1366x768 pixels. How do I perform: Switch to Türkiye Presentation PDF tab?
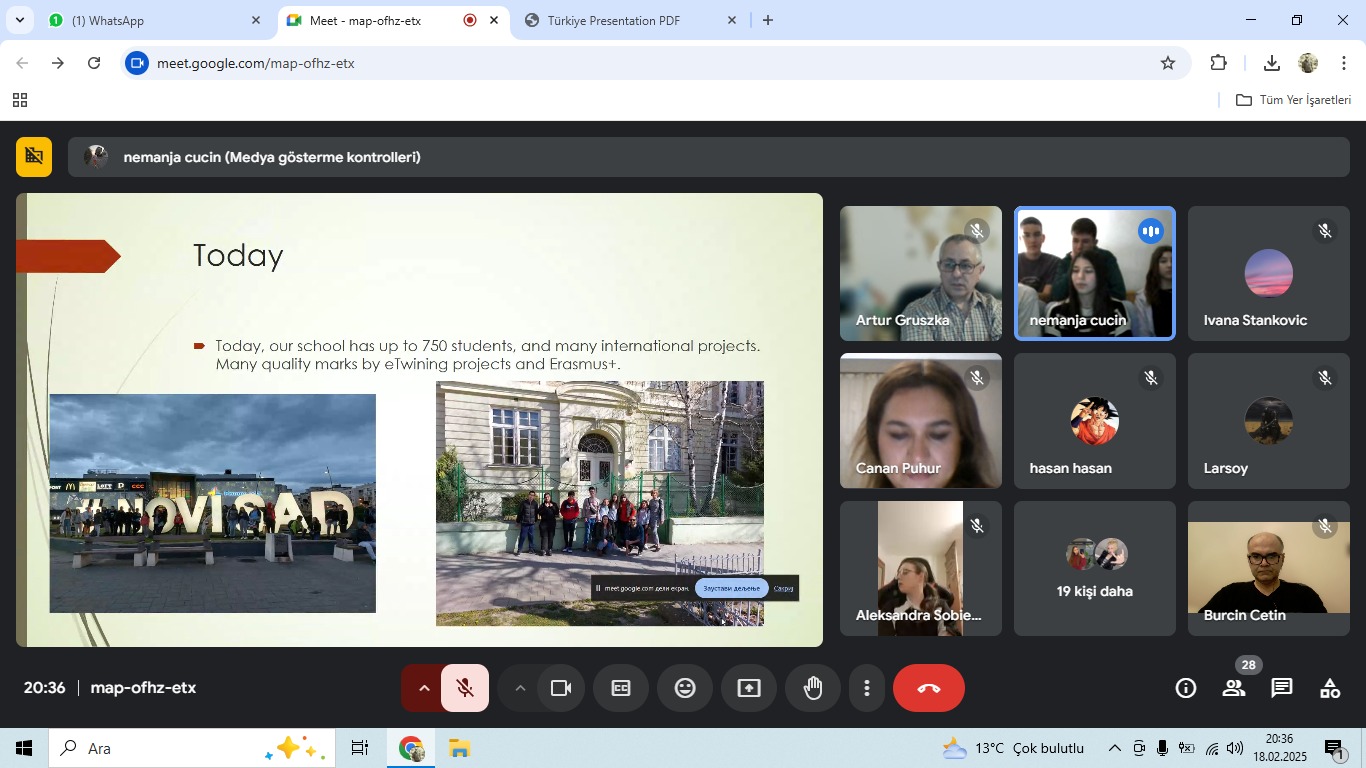coord(620,20)
